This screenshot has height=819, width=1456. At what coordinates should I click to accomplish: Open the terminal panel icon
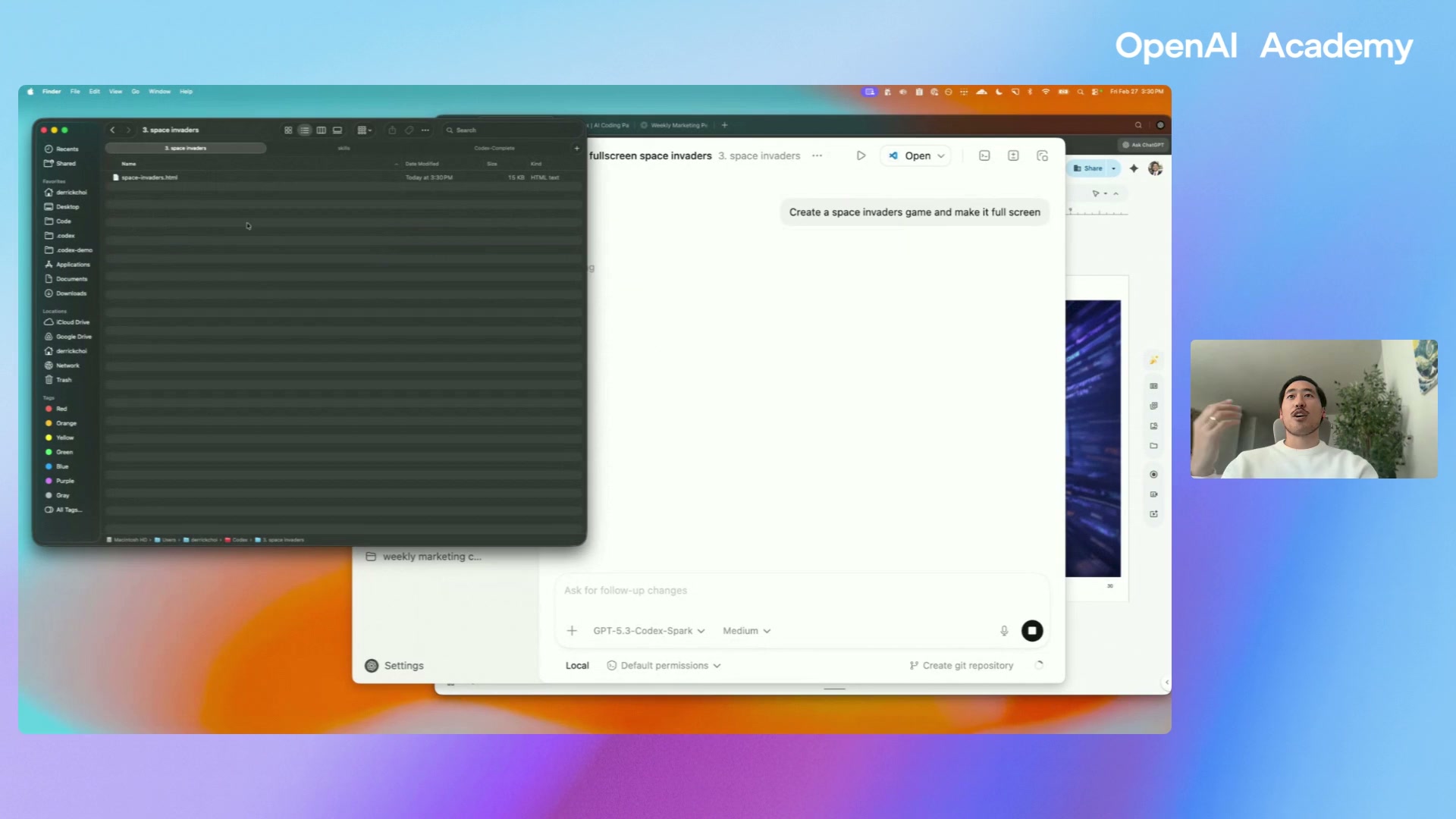984,155
